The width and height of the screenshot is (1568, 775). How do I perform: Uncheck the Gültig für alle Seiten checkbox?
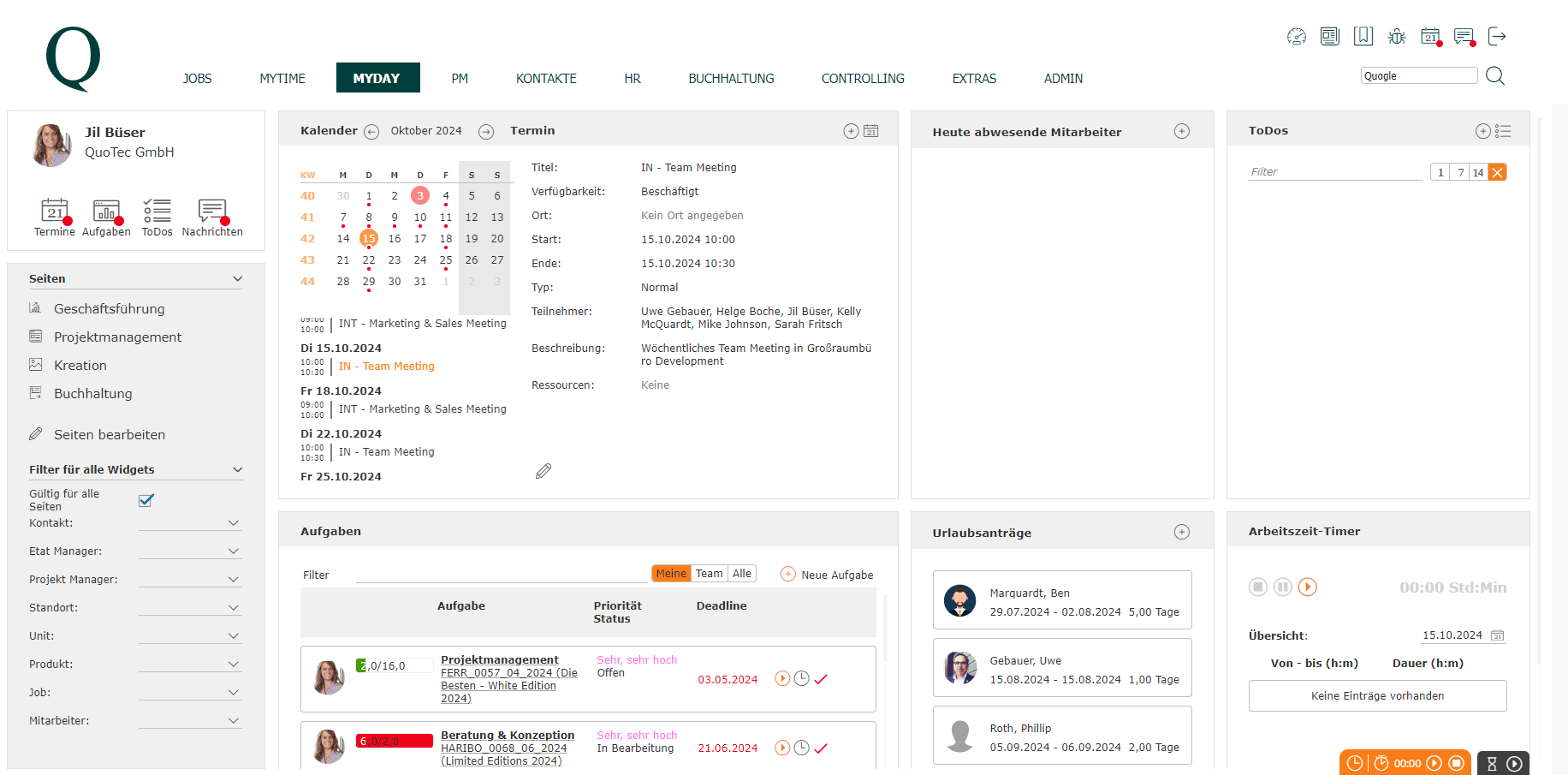click(146, 500)
